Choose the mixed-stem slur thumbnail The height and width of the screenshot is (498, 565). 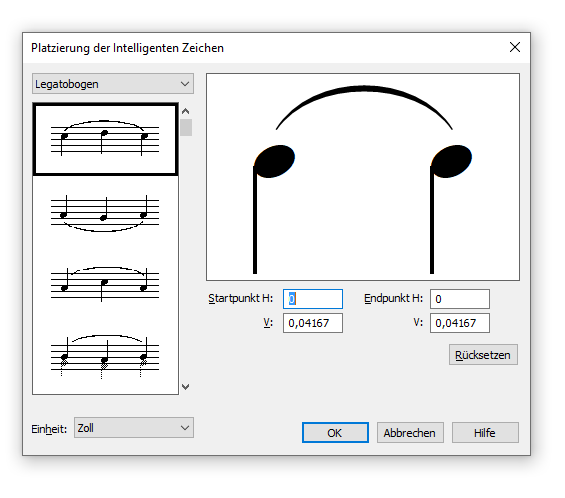105,284
